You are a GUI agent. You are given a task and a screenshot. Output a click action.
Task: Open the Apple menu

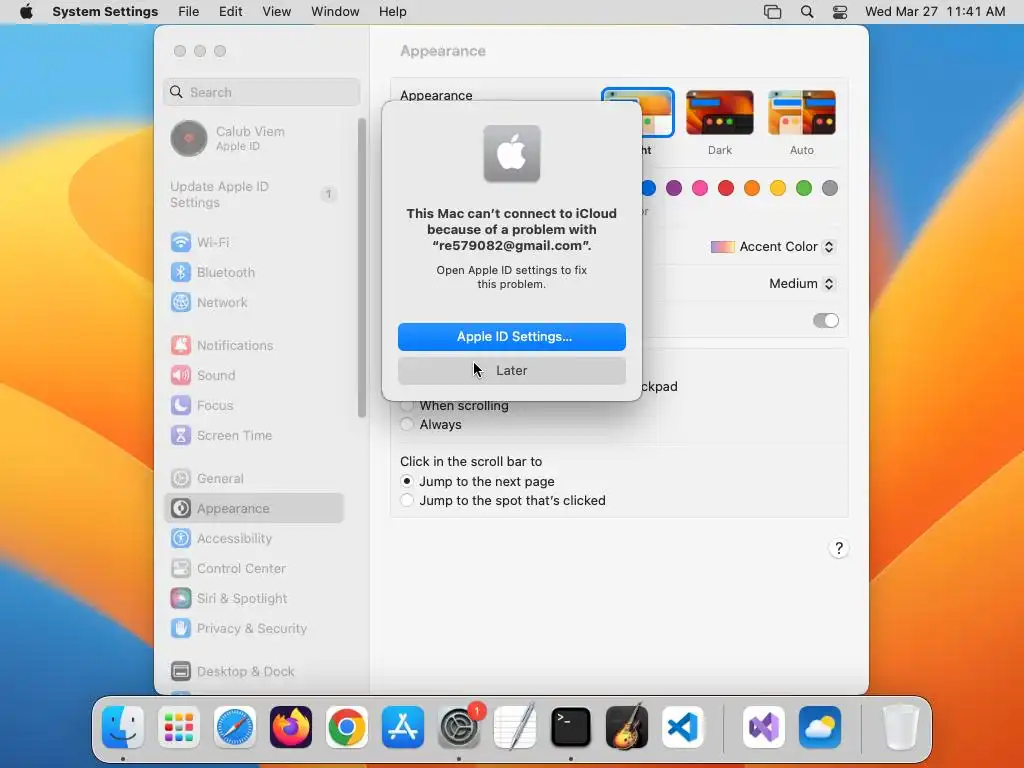tap(26, 12)
